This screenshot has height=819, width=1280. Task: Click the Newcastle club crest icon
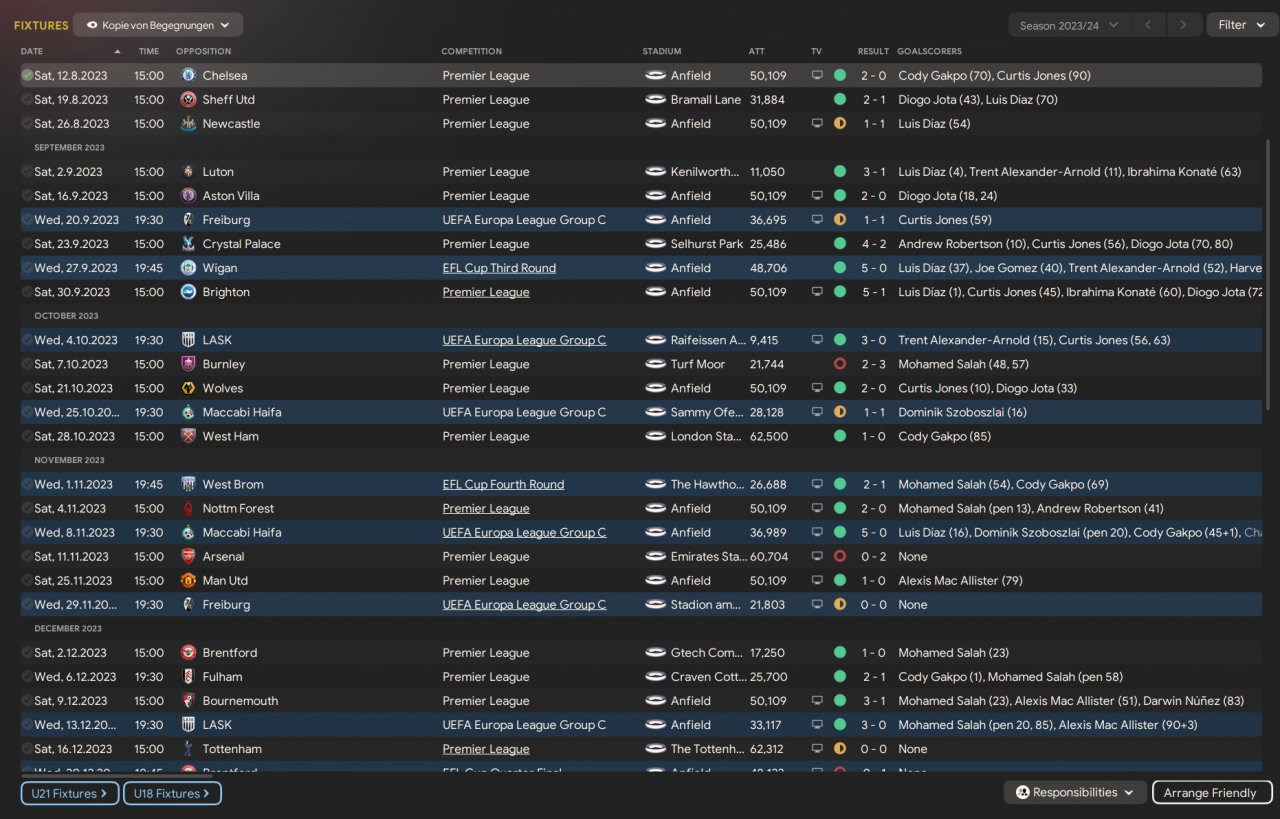pyautogui.click(x=188, y=123)
